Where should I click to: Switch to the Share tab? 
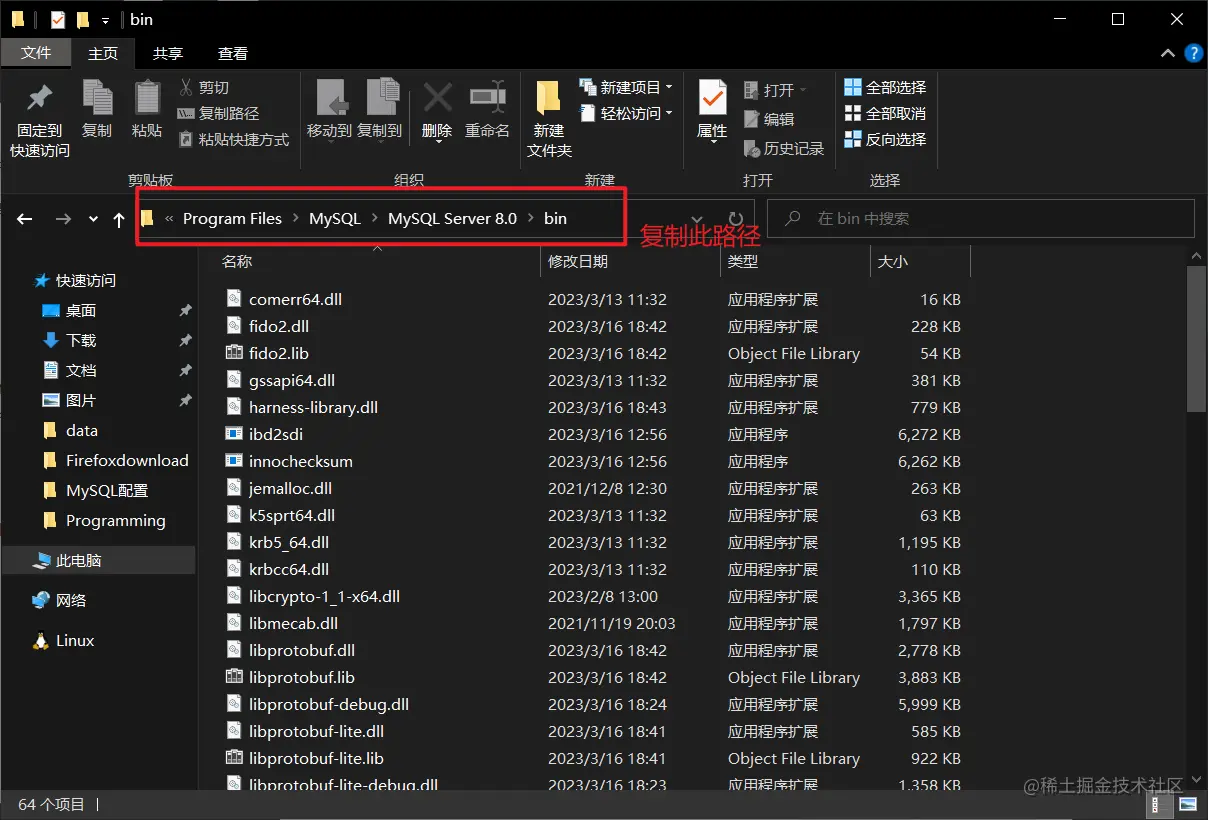coord(167,53)
